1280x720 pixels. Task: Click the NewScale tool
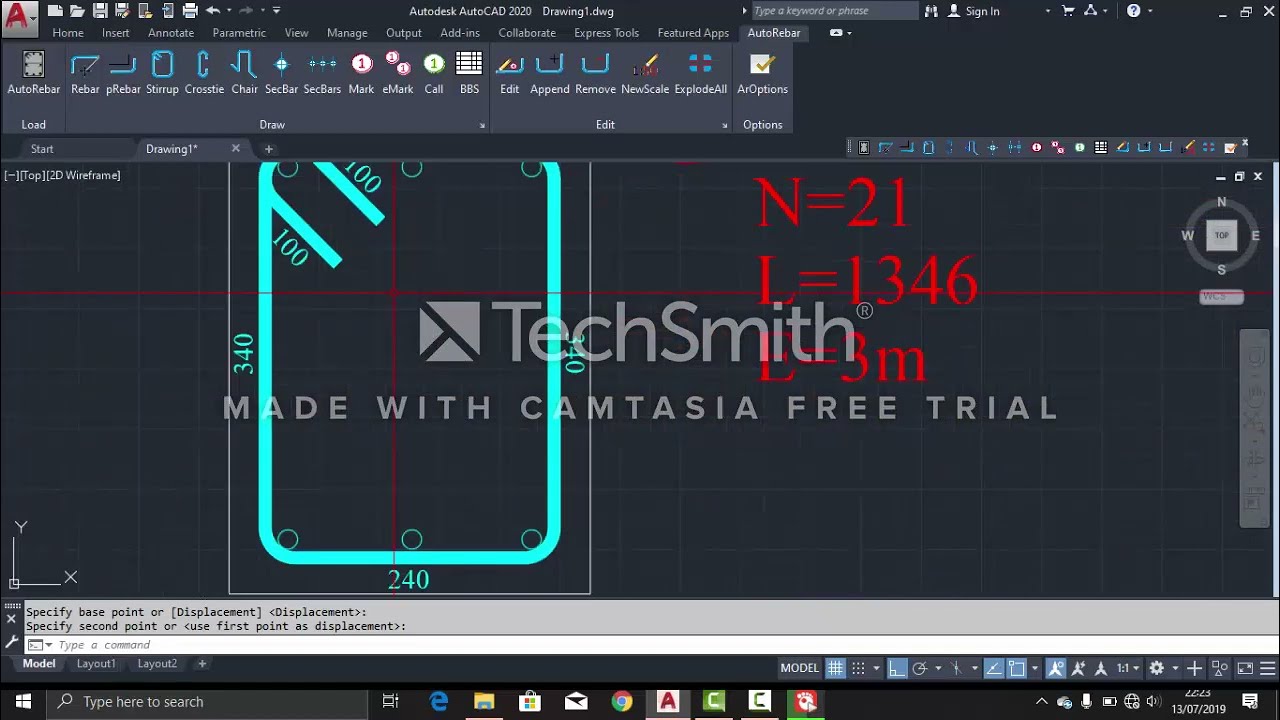(645, 74)
